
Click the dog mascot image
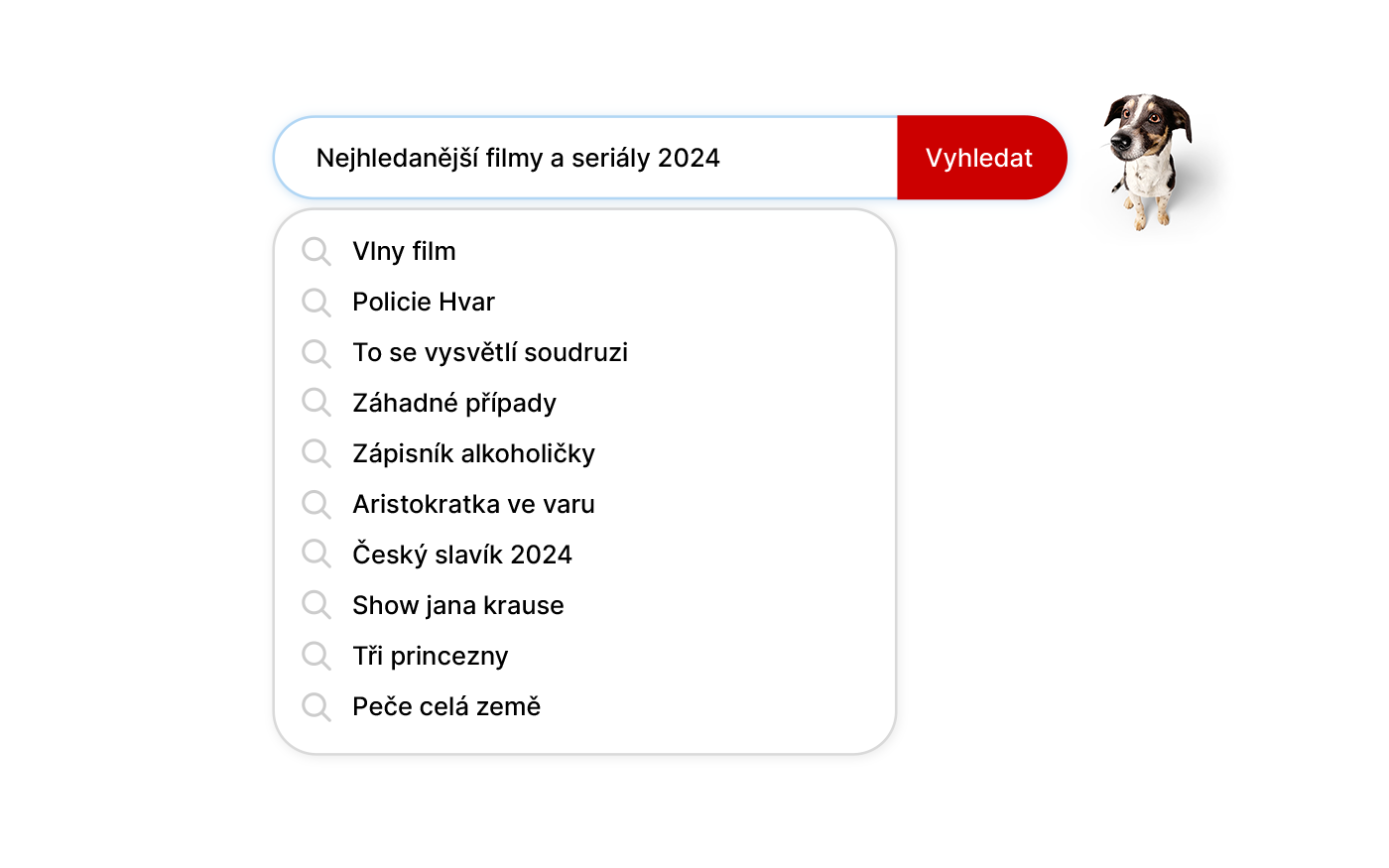click(1147, 159)
